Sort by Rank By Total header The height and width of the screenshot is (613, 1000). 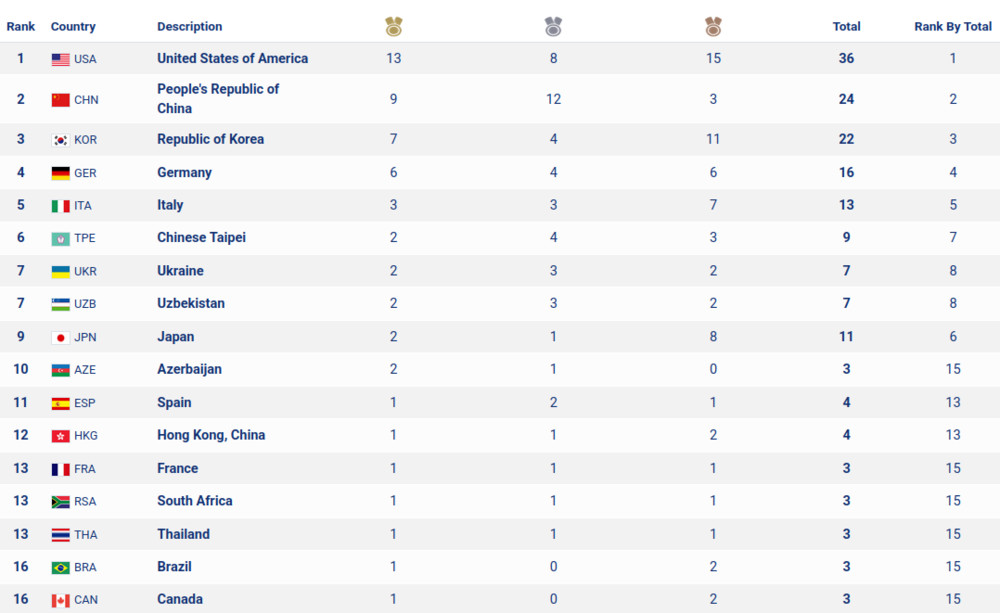tap(953, 26)
